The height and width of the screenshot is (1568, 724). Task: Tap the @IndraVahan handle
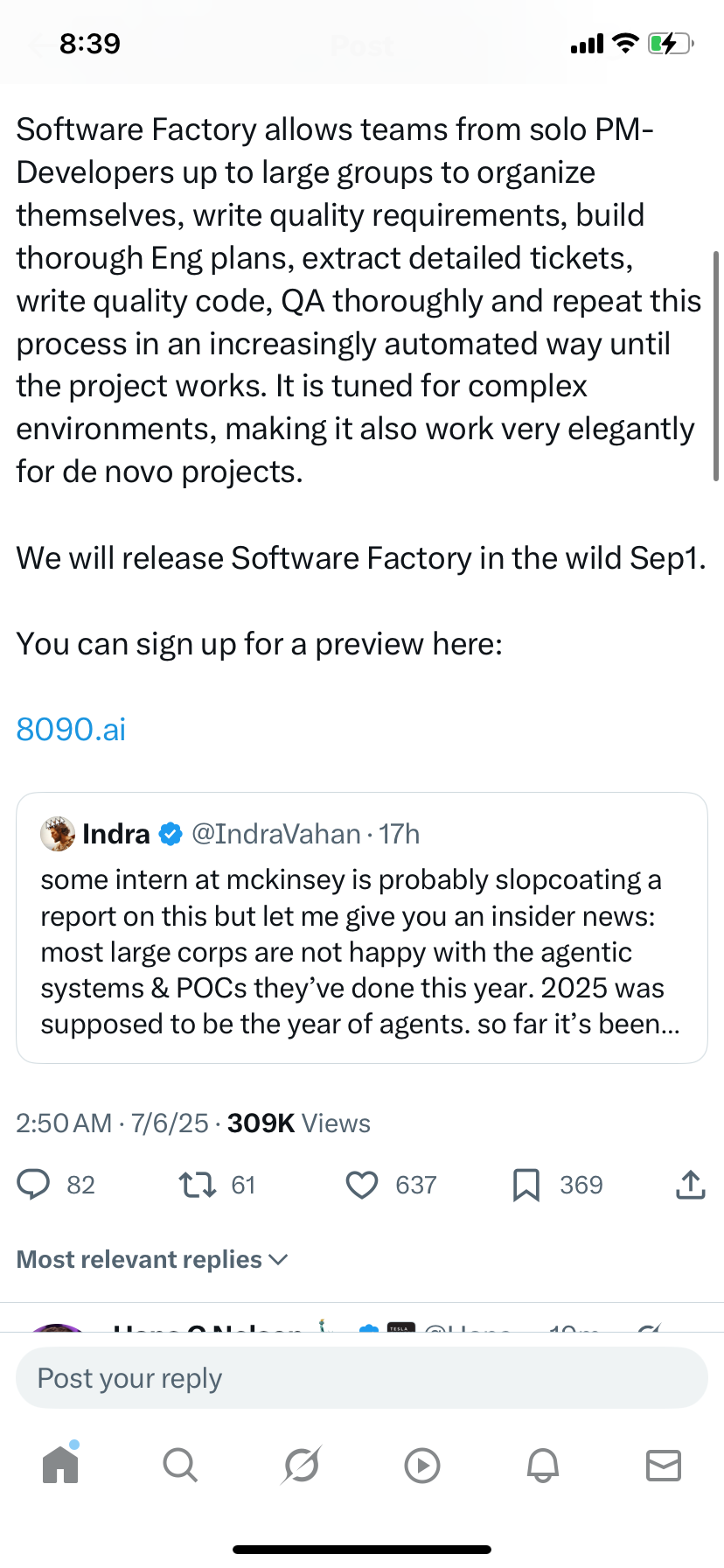[275, 834]
